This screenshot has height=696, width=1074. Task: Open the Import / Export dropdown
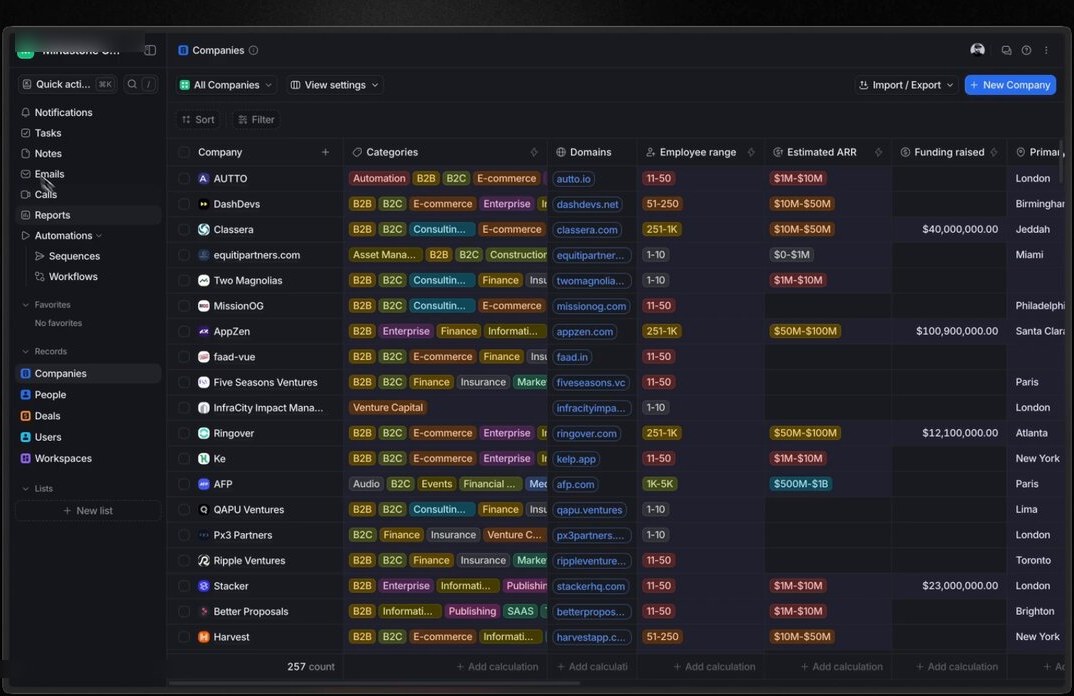(906, 85)
